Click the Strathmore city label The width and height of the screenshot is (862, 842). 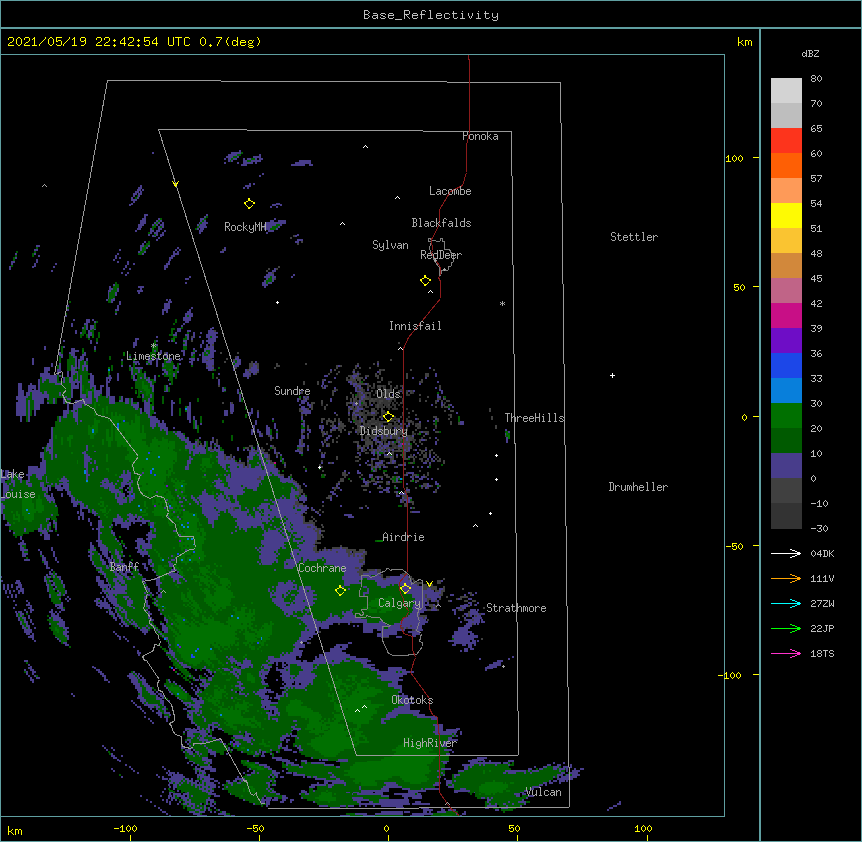click(516, 608)
